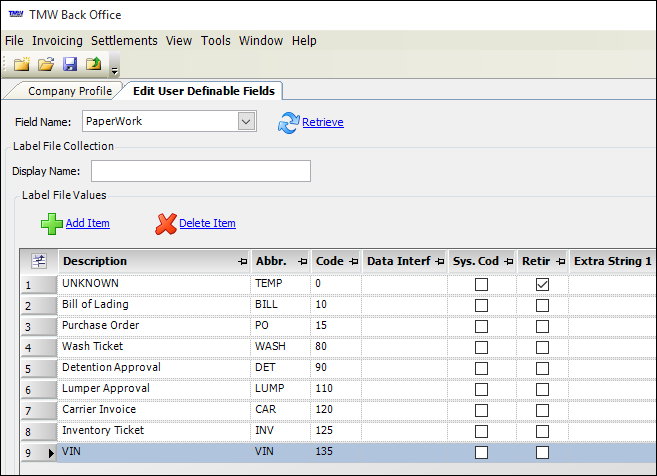Uncheck Retired checkbox for UNKNOWN row
The image size is (657, 476).
pos(542,284)
